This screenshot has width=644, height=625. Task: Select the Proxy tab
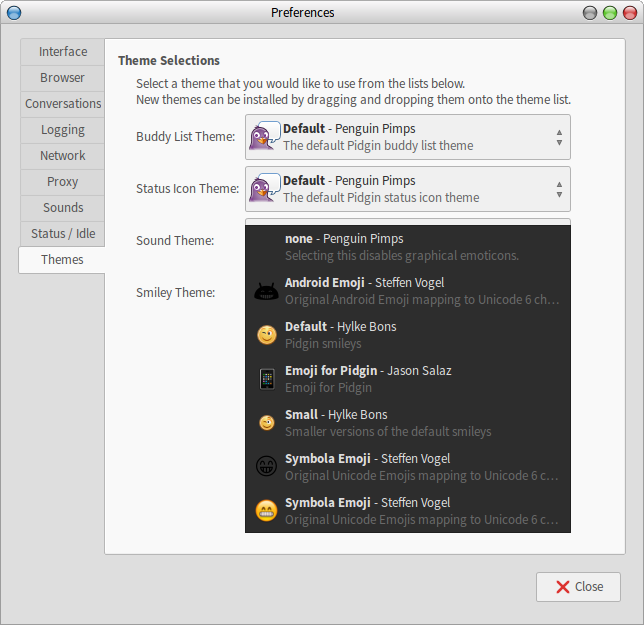click(x=63, y=182)
